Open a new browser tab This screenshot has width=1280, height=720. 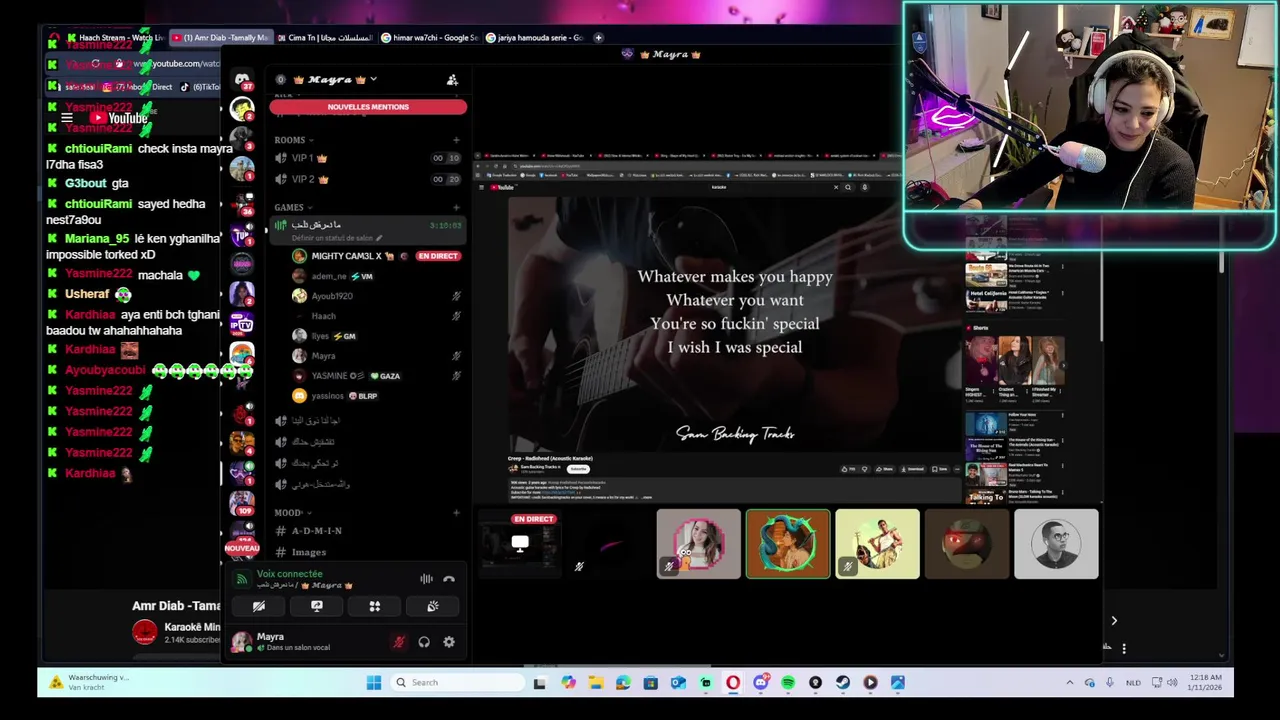pos(598,38)
